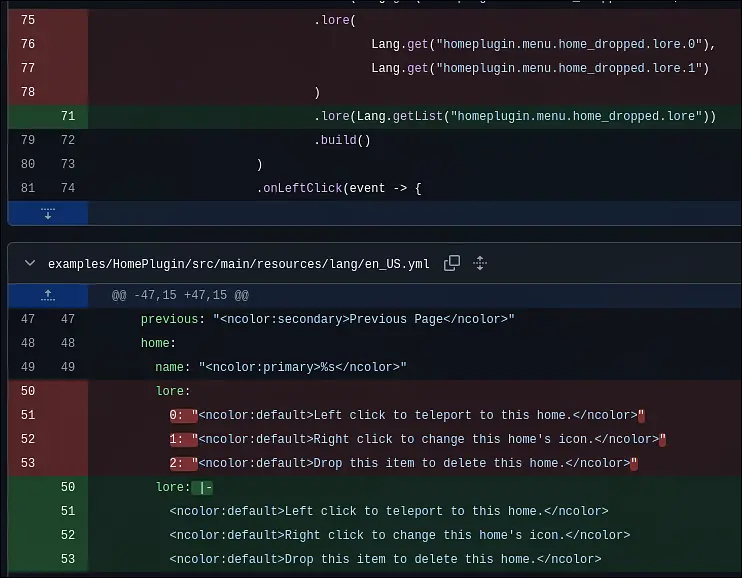The width and height of the screenshot is (742, 578).
Task: Click the @@ -47,15 +47,15 @@ hunk header
Action: [180, 295]
